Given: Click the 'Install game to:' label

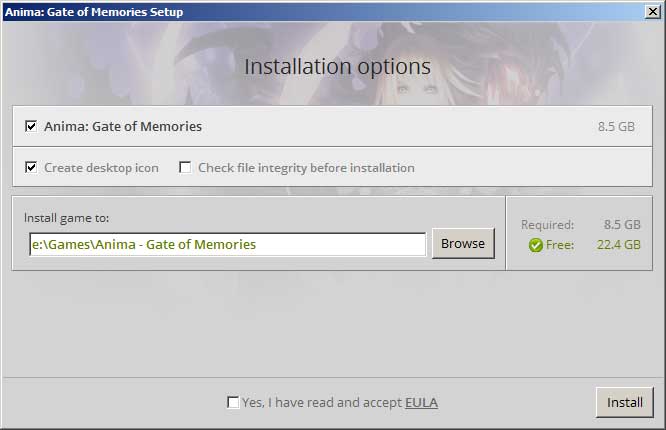Looking at the screenshot, I should tap(67, 218).
